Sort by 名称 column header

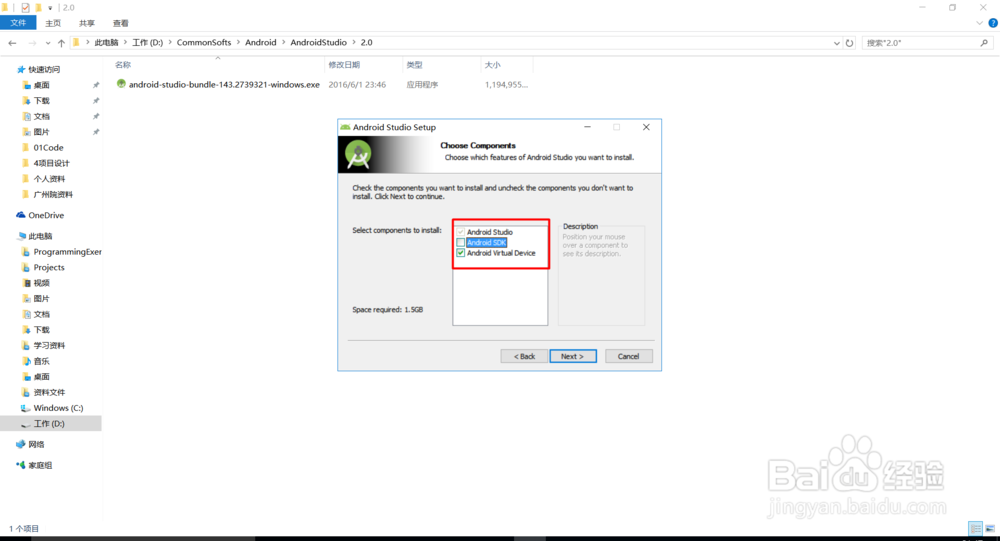pos(123,65)
